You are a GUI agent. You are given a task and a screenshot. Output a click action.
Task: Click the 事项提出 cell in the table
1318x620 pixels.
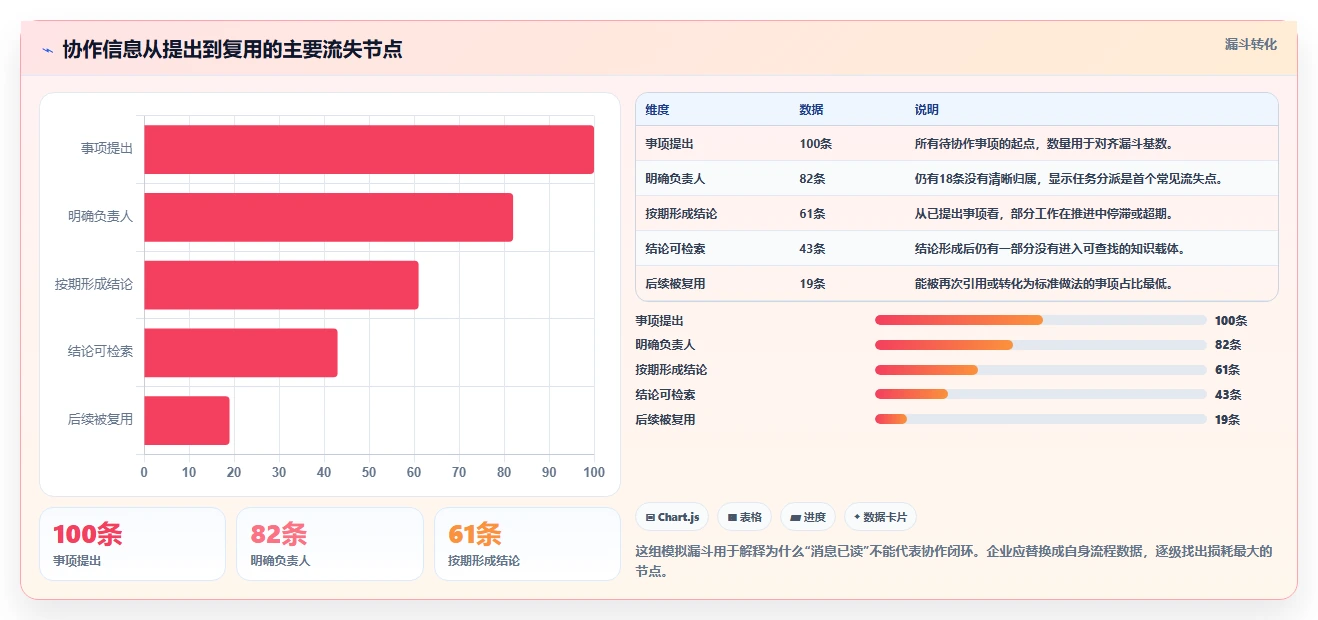pyautogui.click(x=669, y=144)
